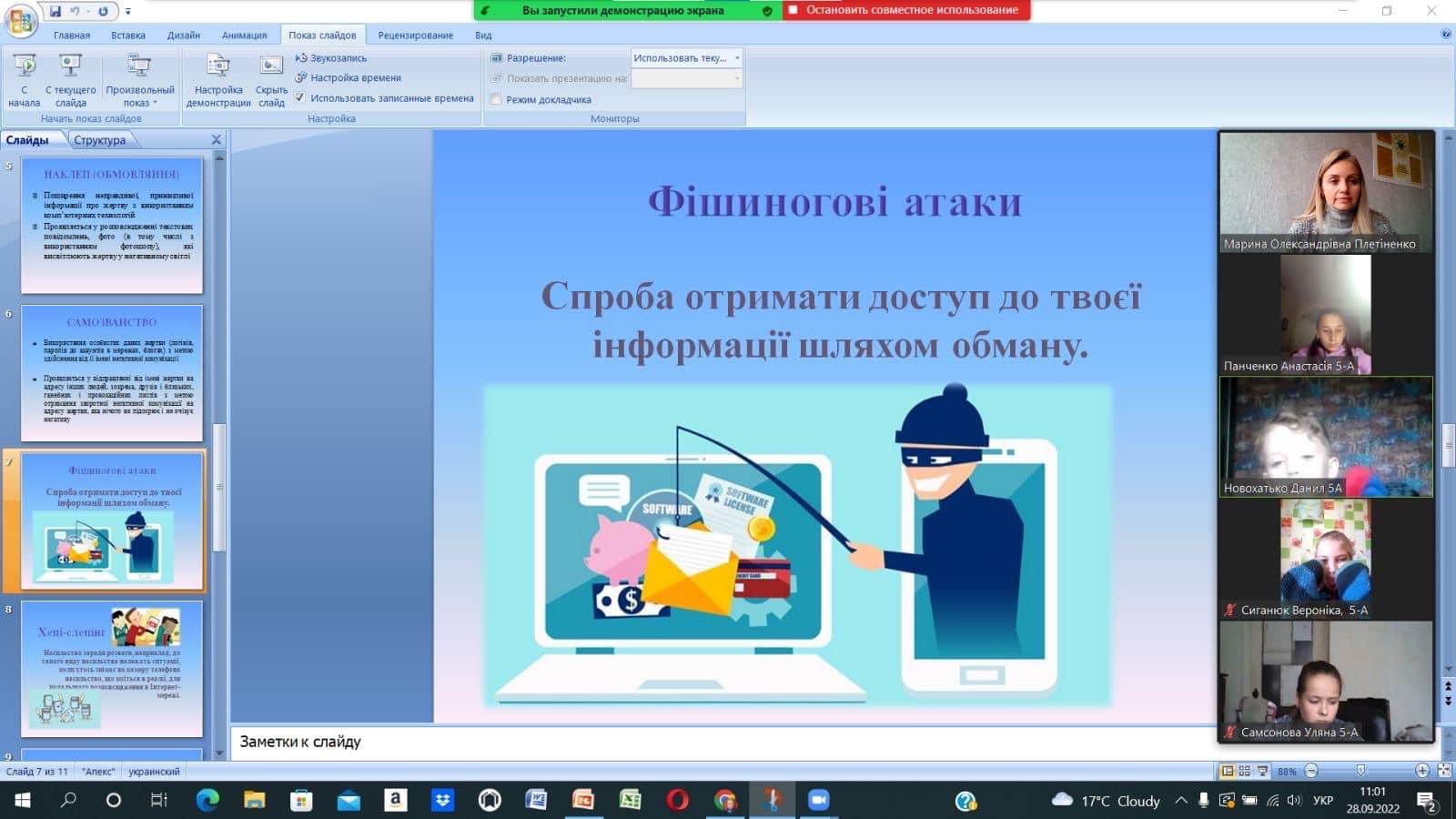Open PowerPoint help question mark icon
This screenshot has height=819, width=1456.
(x=1446, y=35)
